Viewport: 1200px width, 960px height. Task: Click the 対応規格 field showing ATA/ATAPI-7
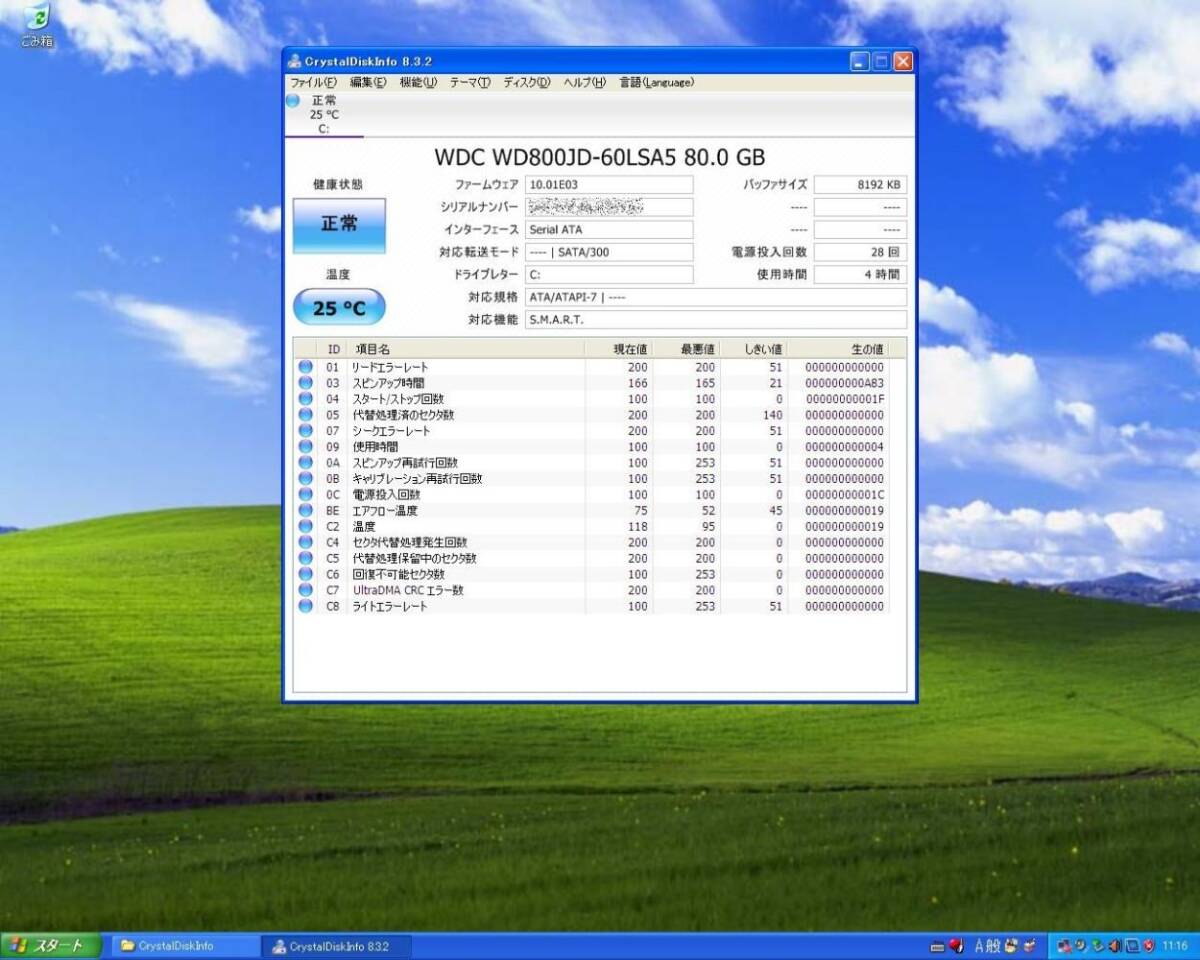pyautogui.click(x=716, y=297)
